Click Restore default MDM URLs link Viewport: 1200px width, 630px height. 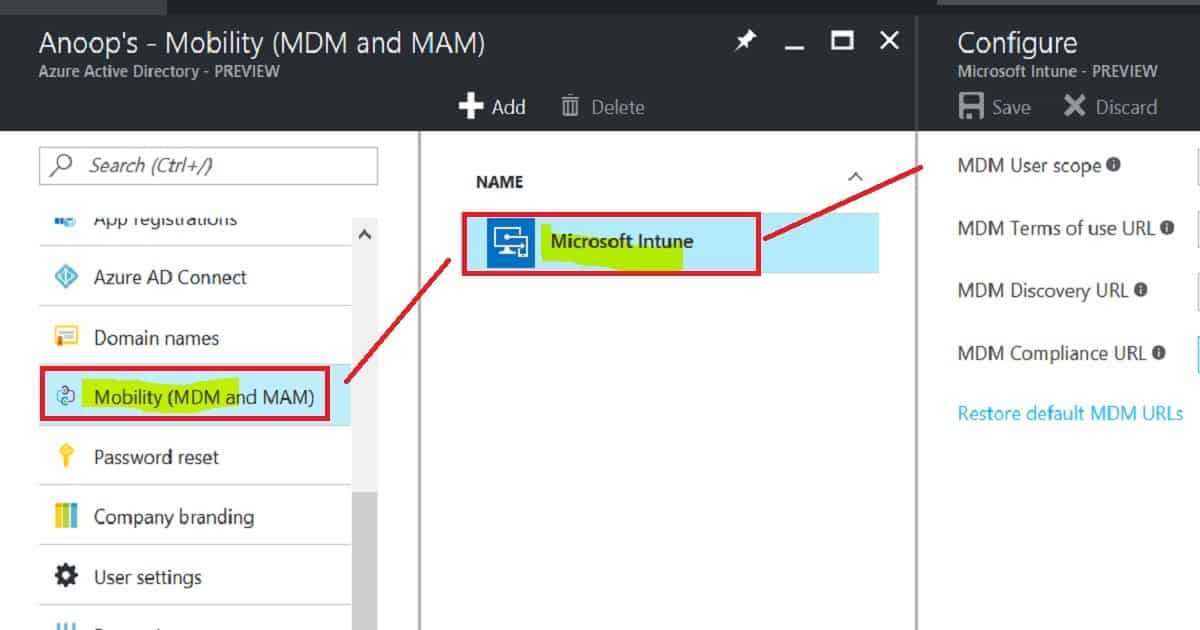pyautogui.click(x=1070, y=413)
